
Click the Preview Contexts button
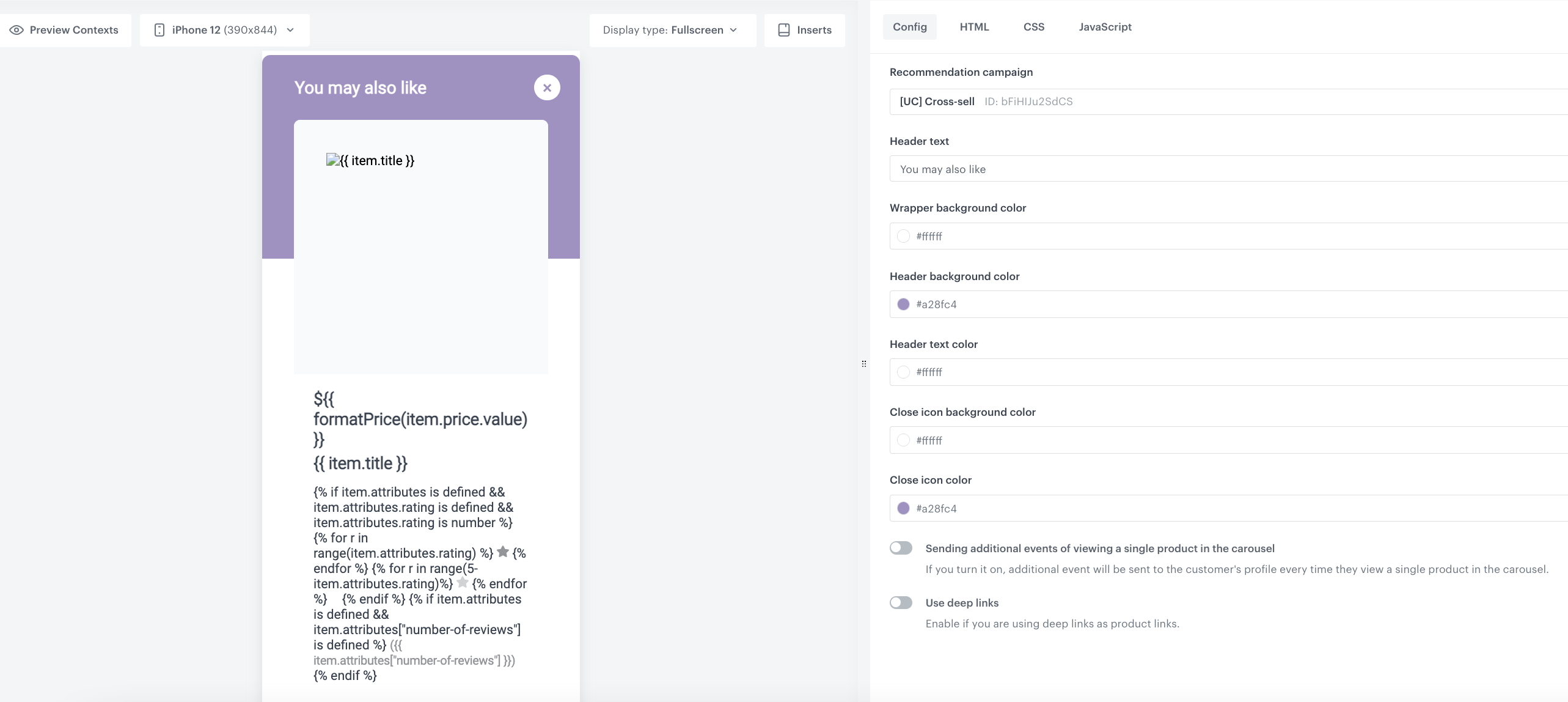tap(66, 29)
